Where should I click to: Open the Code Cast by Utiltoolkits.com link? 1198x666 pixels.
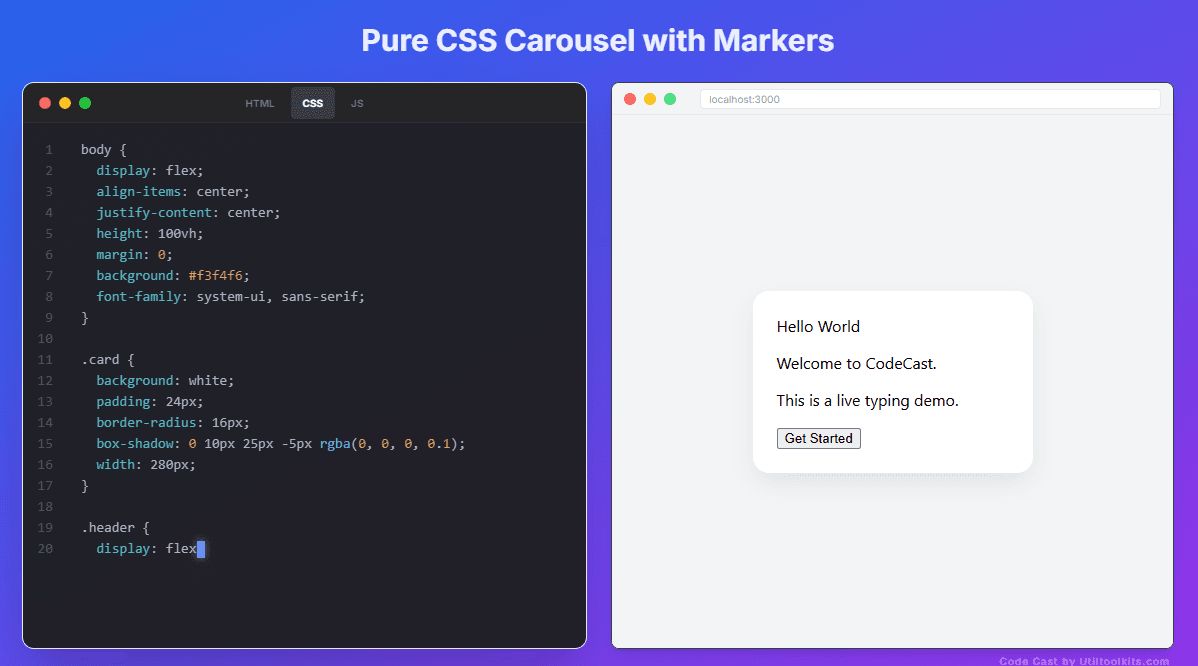click(1087, 660)
